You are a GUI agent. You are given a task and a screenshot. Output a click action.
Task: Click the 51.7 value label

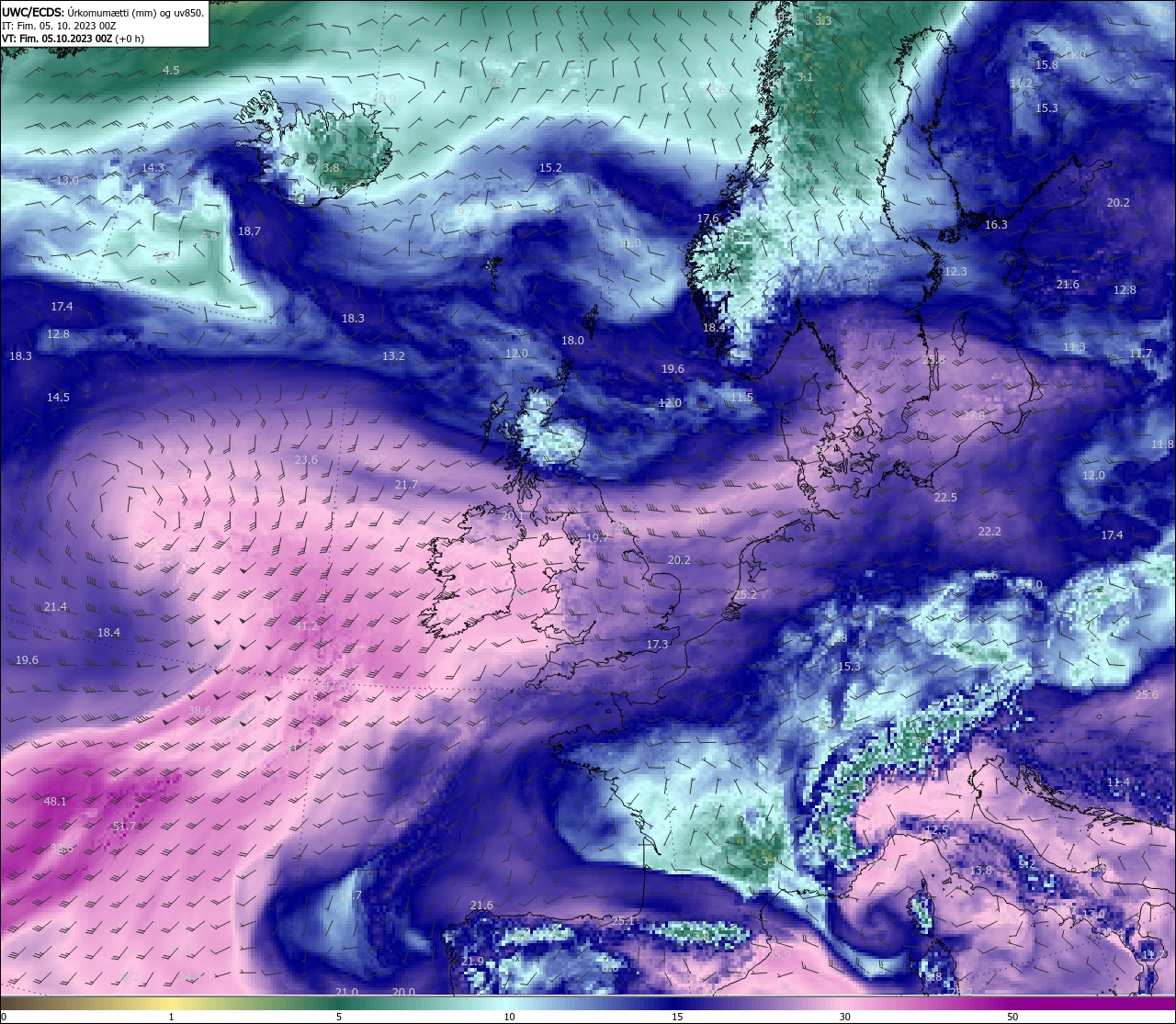124,827
